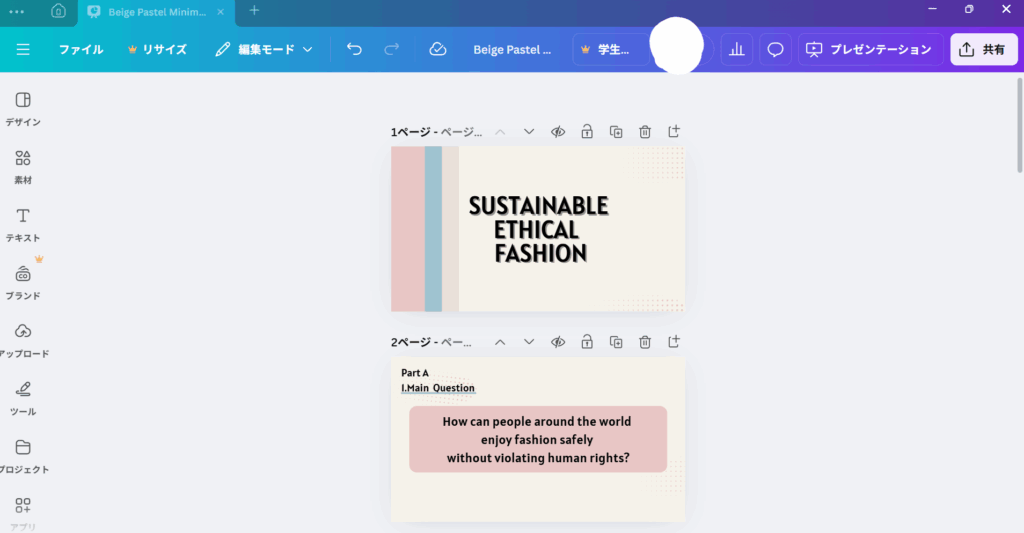Delete page 1 with trash icon
Screen dimensions: 1024x533
pyautogui.click(x=645, y=132)
